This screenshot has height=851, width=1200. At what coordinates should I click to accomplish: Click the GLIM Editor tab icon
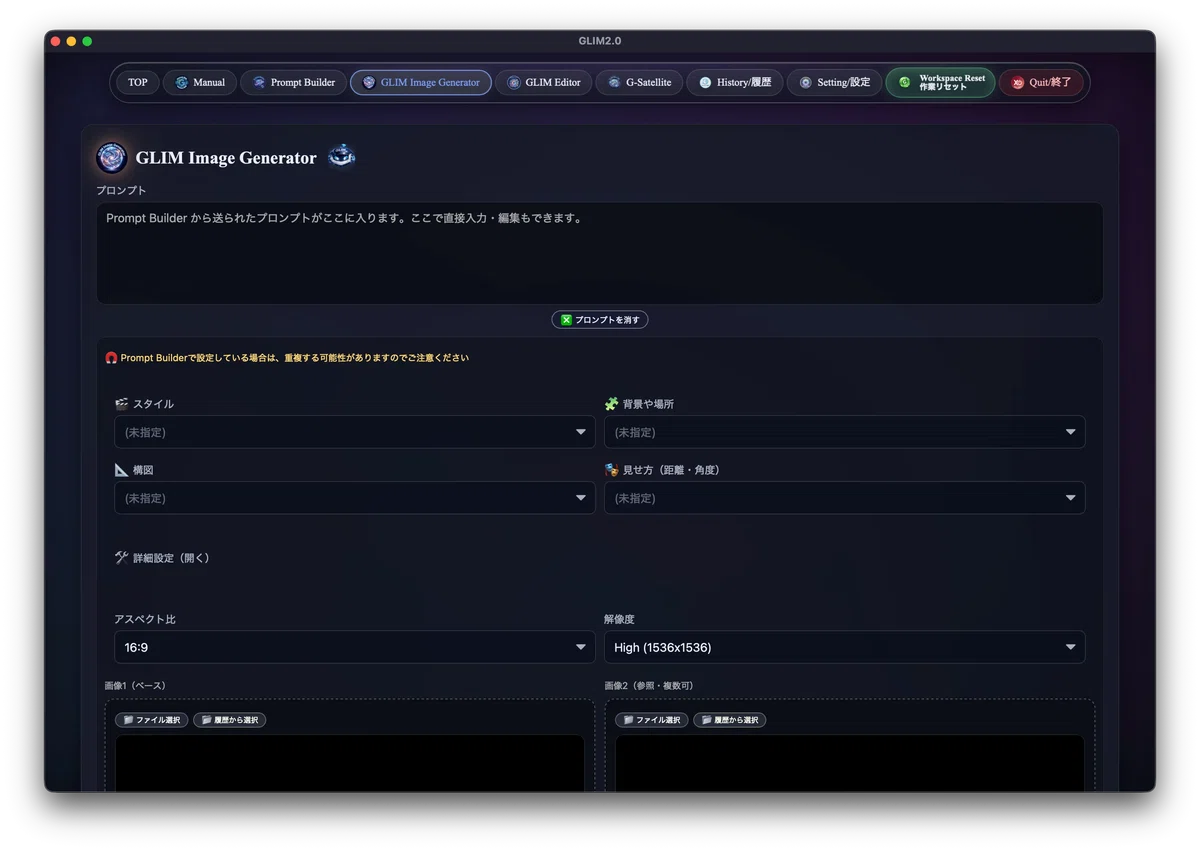514,82
